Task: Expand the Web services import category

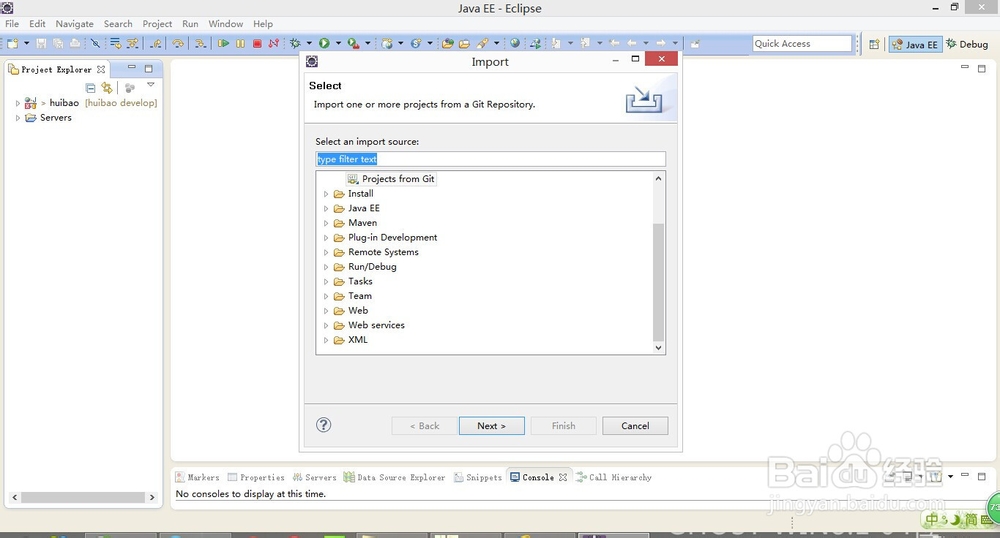Action: (x=326, y=326)
